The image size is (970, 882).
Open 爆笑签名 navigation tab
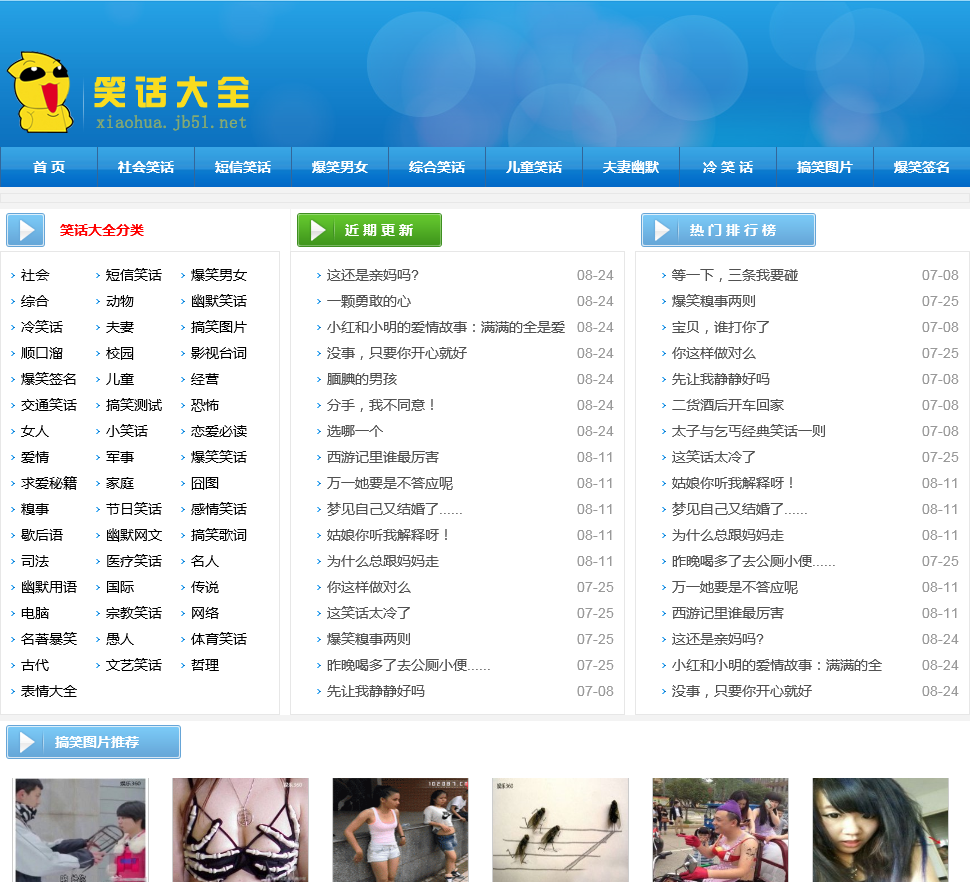922,167
